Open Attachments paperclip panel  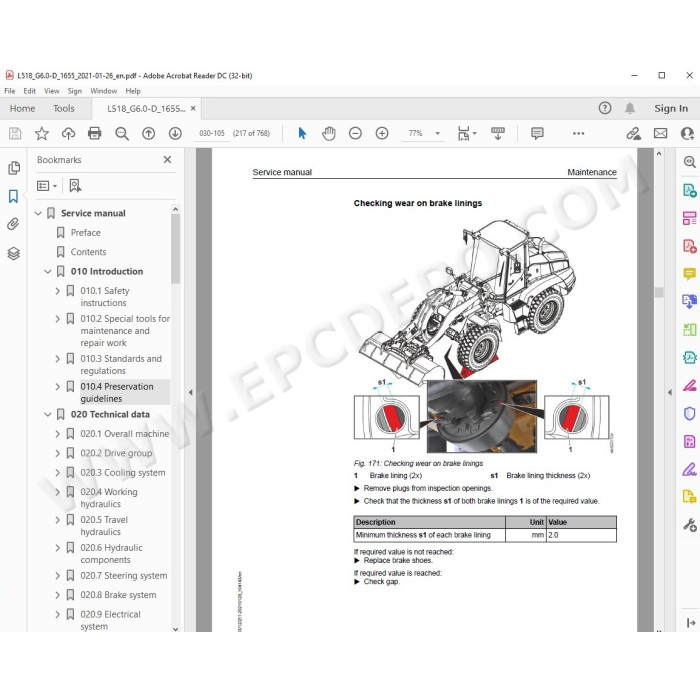click(x=13, y=224)
